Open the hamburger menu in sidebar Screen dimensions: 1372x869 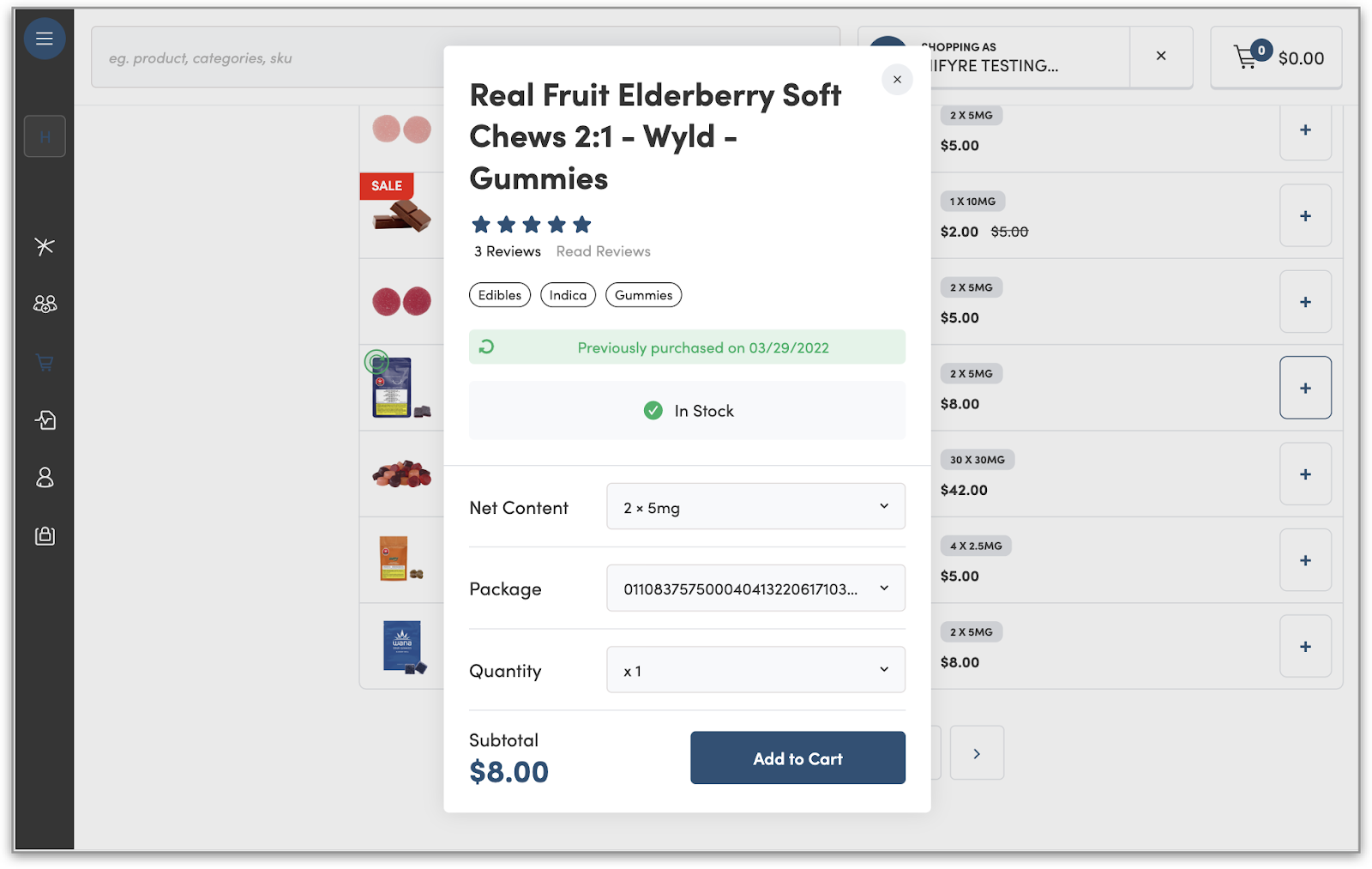click(x=45, y=39)
